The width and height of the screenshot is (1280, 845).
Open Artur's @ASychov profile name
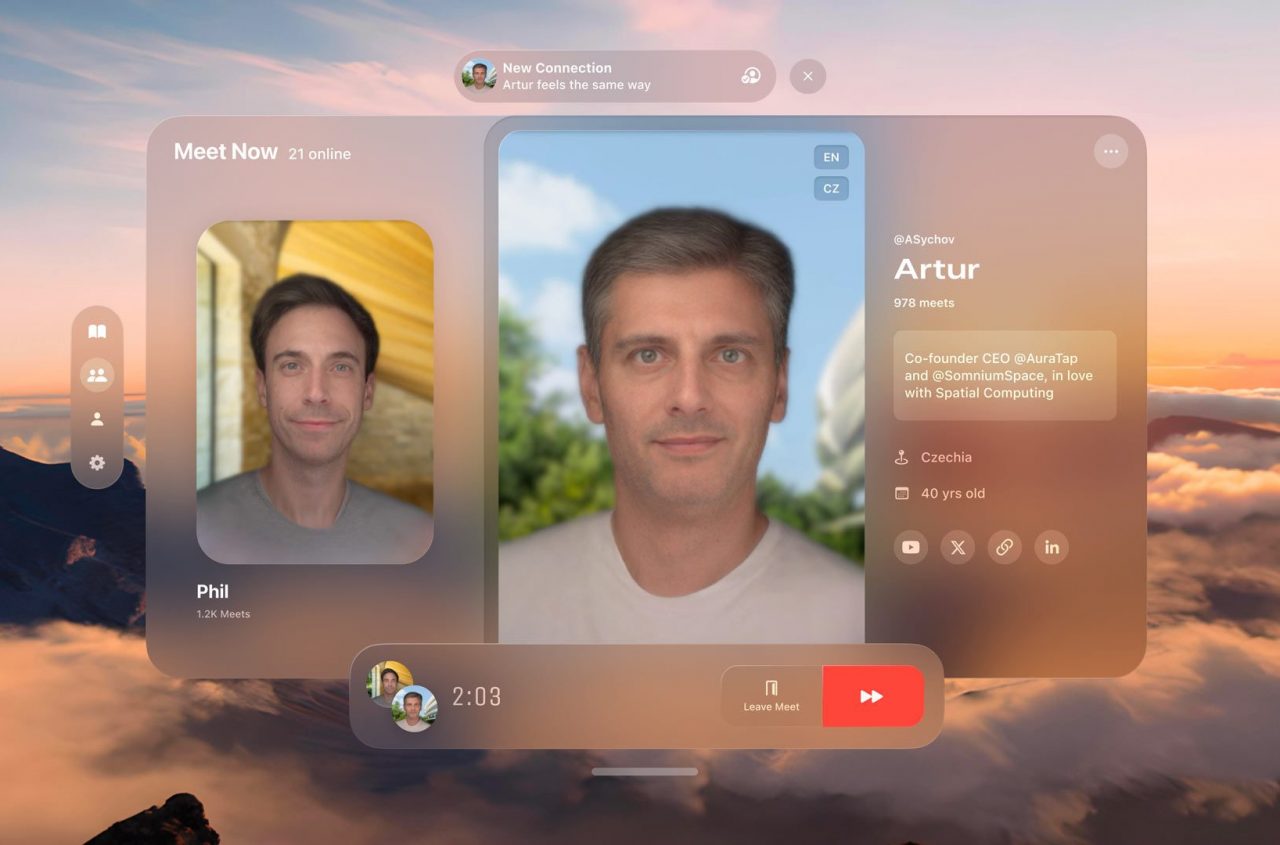point(924,239)
